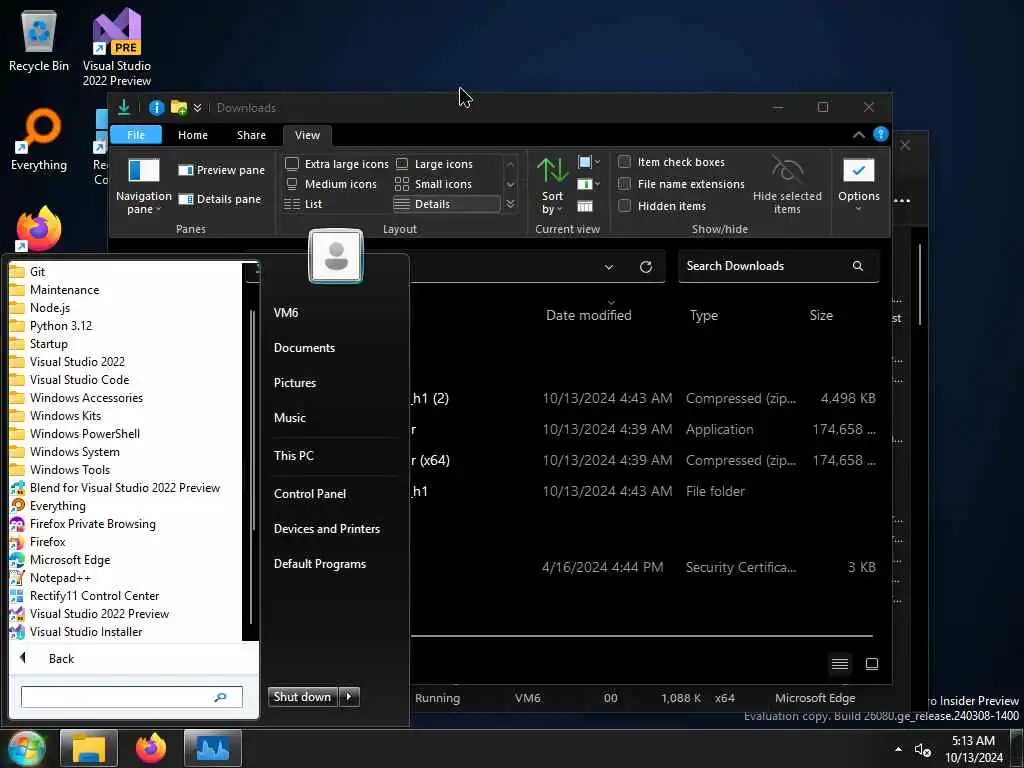
Task: Select the View ribbon tab
Action: click(x=307, y=135)
